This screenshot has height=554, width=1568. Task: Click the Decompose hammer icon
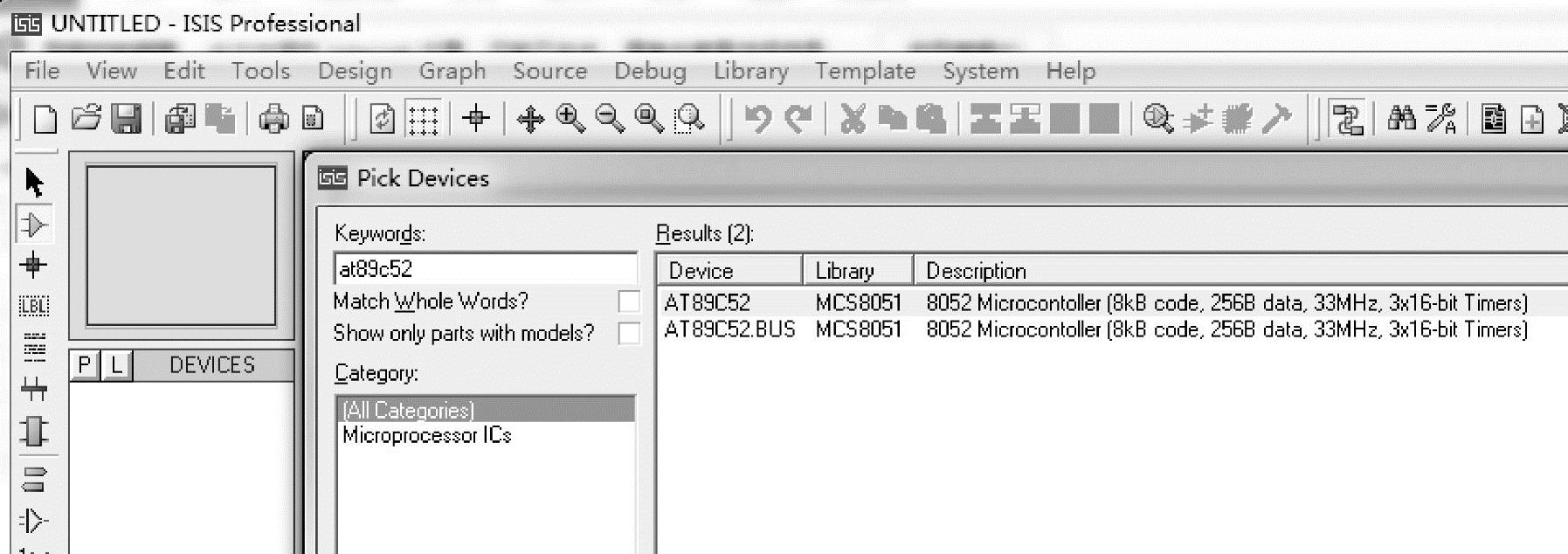coord(1277,118)
